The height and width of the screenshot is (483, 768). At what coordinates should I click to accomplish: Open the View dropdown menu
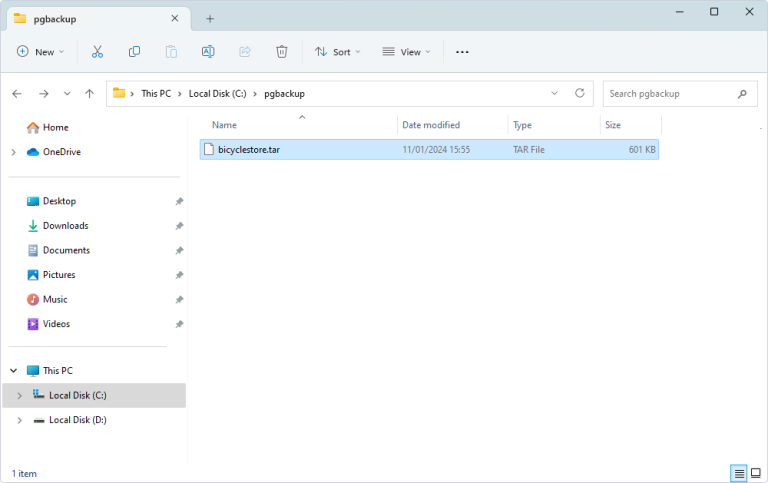(x=406, y=52)
